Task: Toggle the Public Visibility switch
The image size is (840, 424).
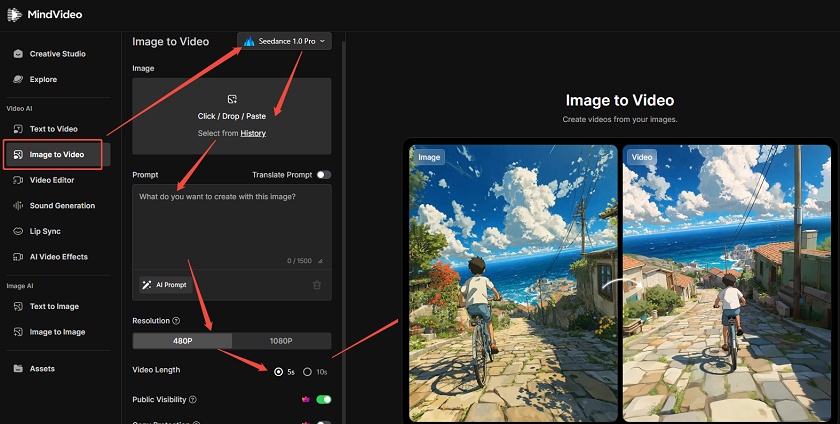Action: click(x=324, y=399)
